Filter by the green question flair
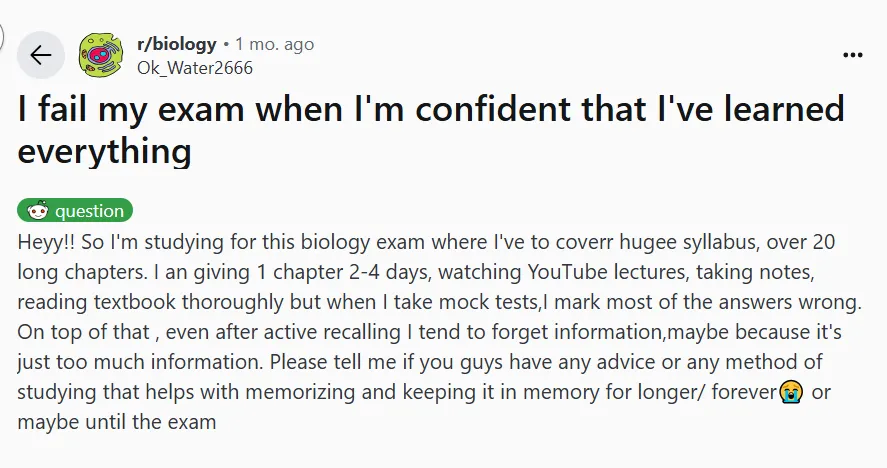887x468 pixels. pyautogui.click(x=75, y=211)
